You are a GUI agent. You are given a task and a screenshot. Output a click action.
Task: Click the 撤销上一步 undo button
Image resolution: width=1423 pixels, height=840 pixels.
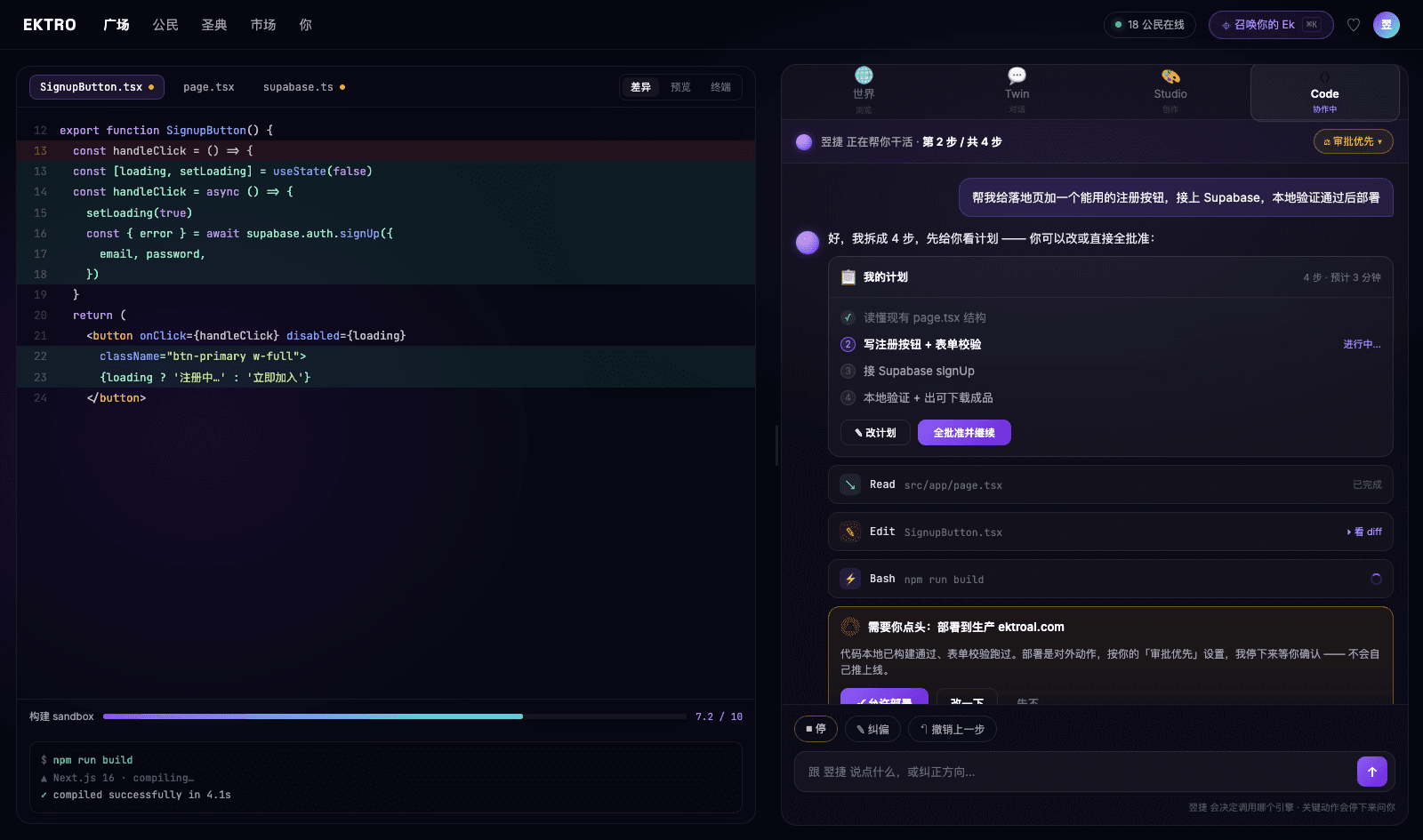[x=952, y=729]
